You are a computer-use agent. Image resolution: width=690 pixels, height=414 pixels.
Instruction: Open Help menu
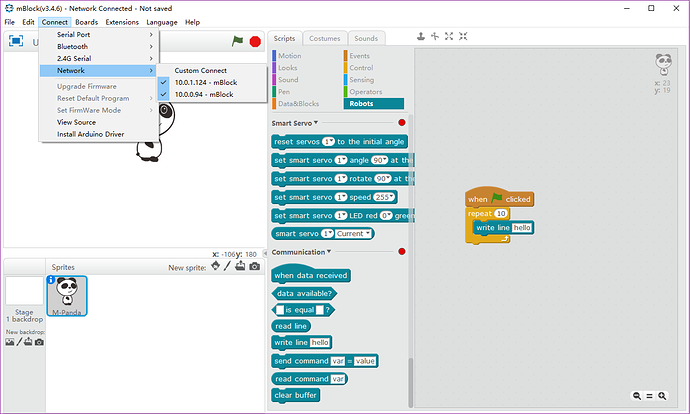(x=192, y=22)
